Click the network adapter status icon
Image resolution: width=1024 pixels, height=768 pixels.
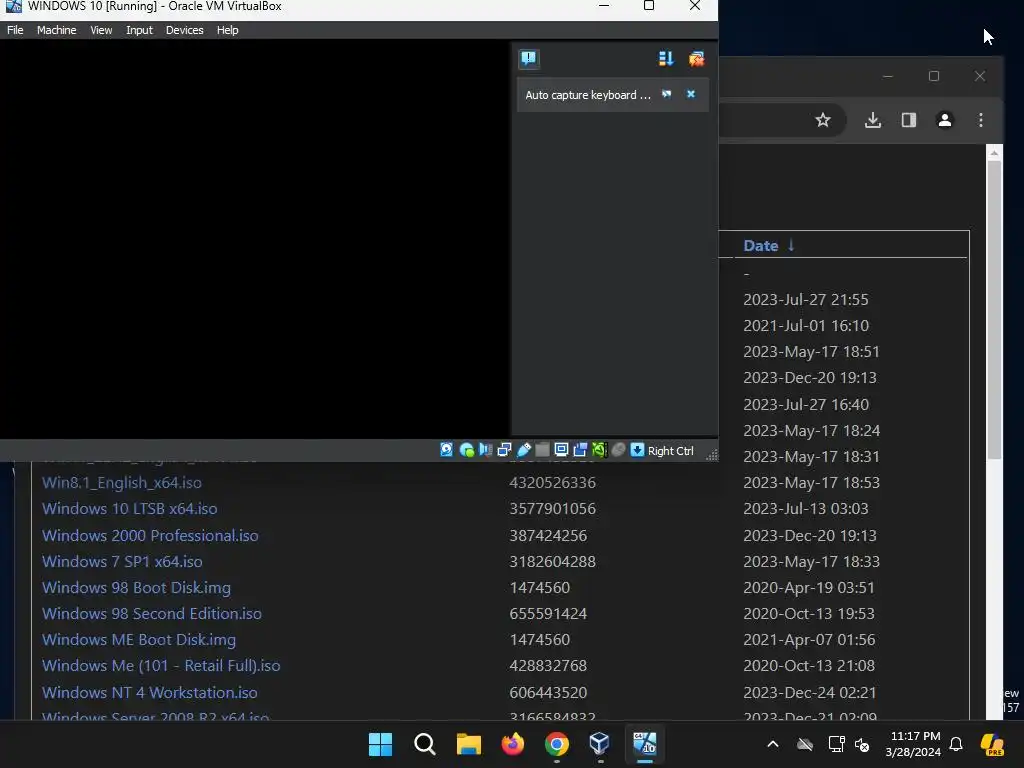pyautogui.click(x=504, y=450)
